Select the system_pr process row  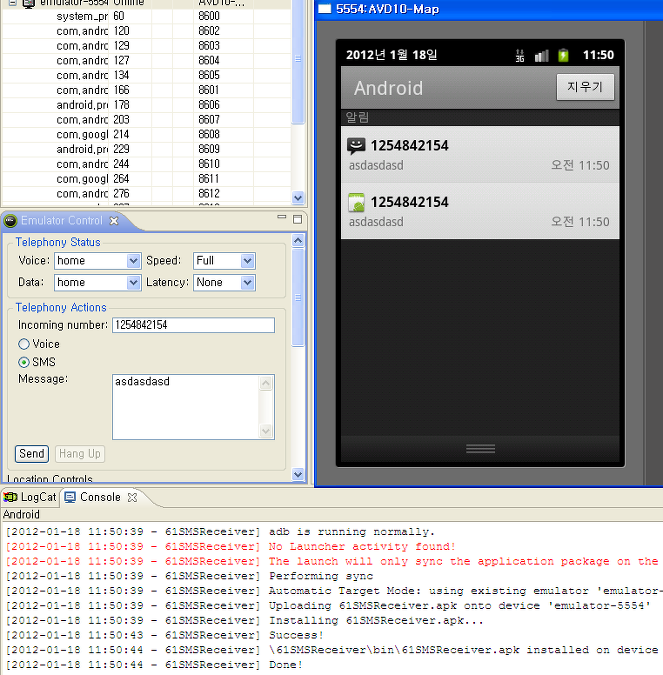(x=146, y=16)
